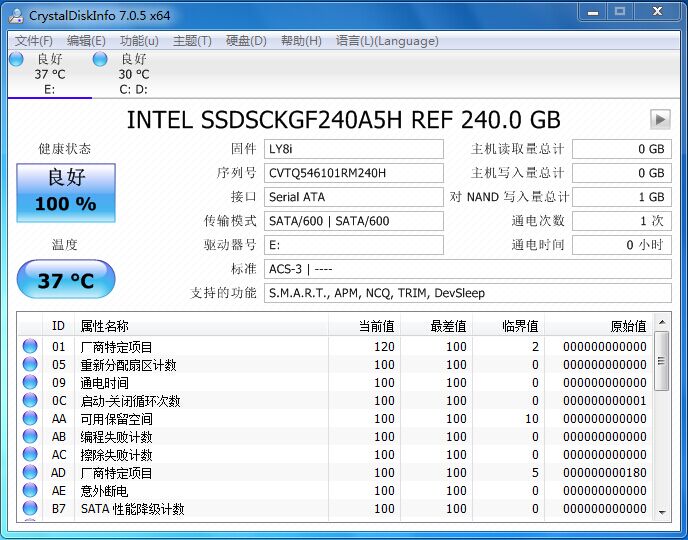
Task: Click raw value 000000000001 in row 0C
Action: tap(605, 401)
